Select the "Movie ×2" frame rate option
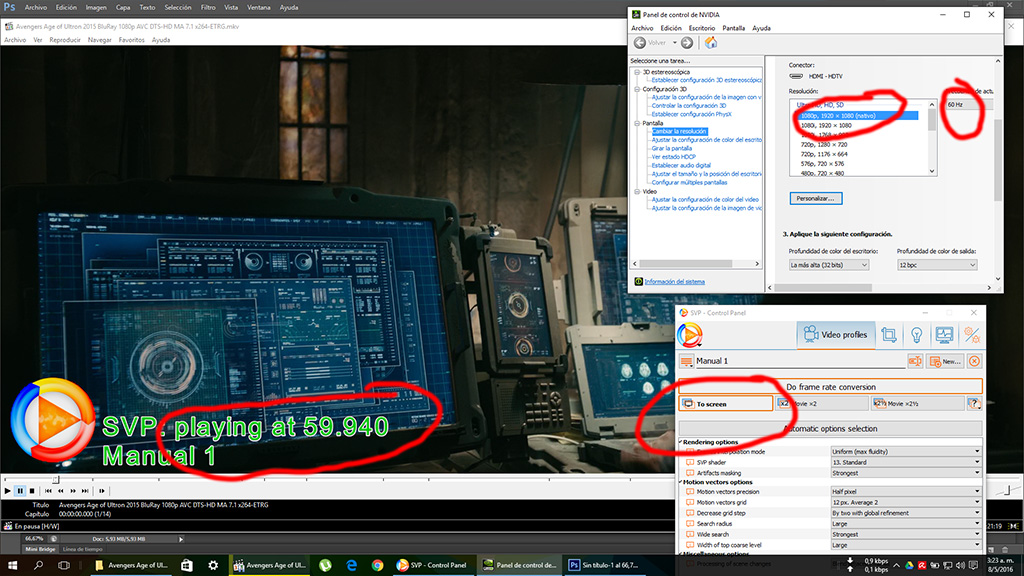1024x576 pixels. tap(822, 403)
